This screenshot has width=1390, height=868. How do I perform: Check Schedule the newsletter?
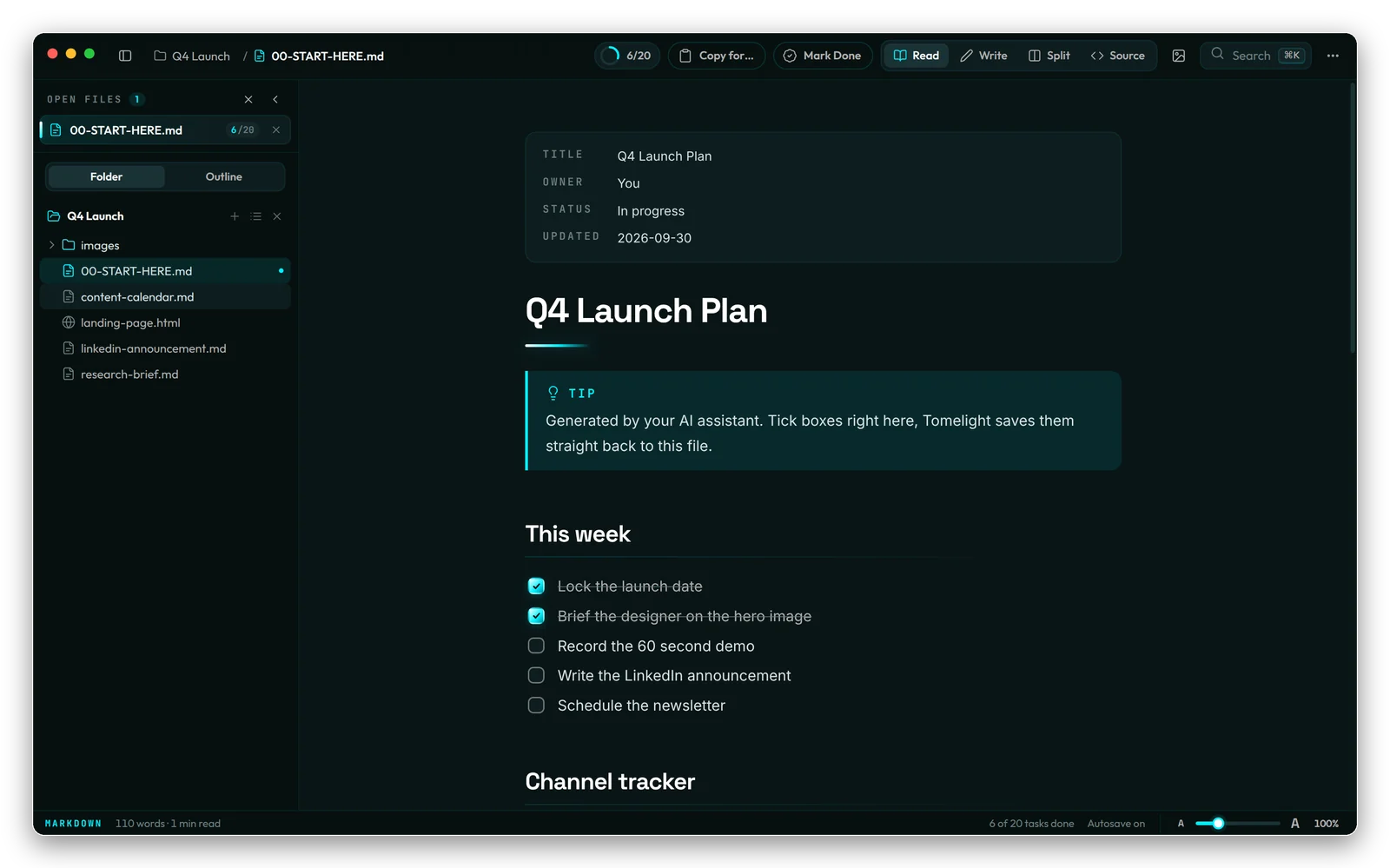coord(536,706)
